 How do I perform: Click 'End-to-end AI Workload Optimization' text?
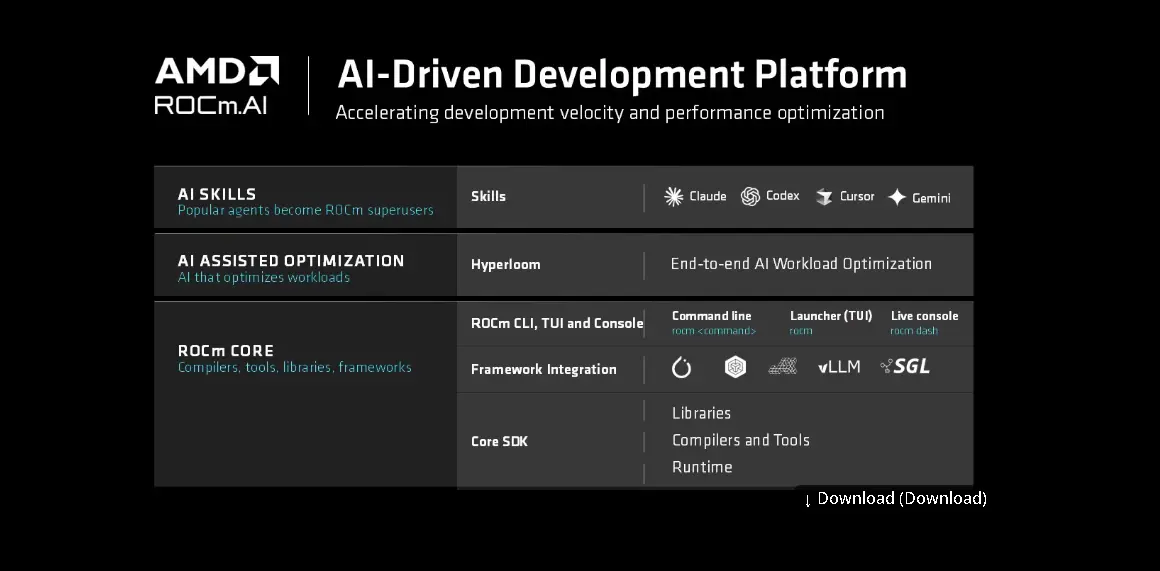point(801,264)
